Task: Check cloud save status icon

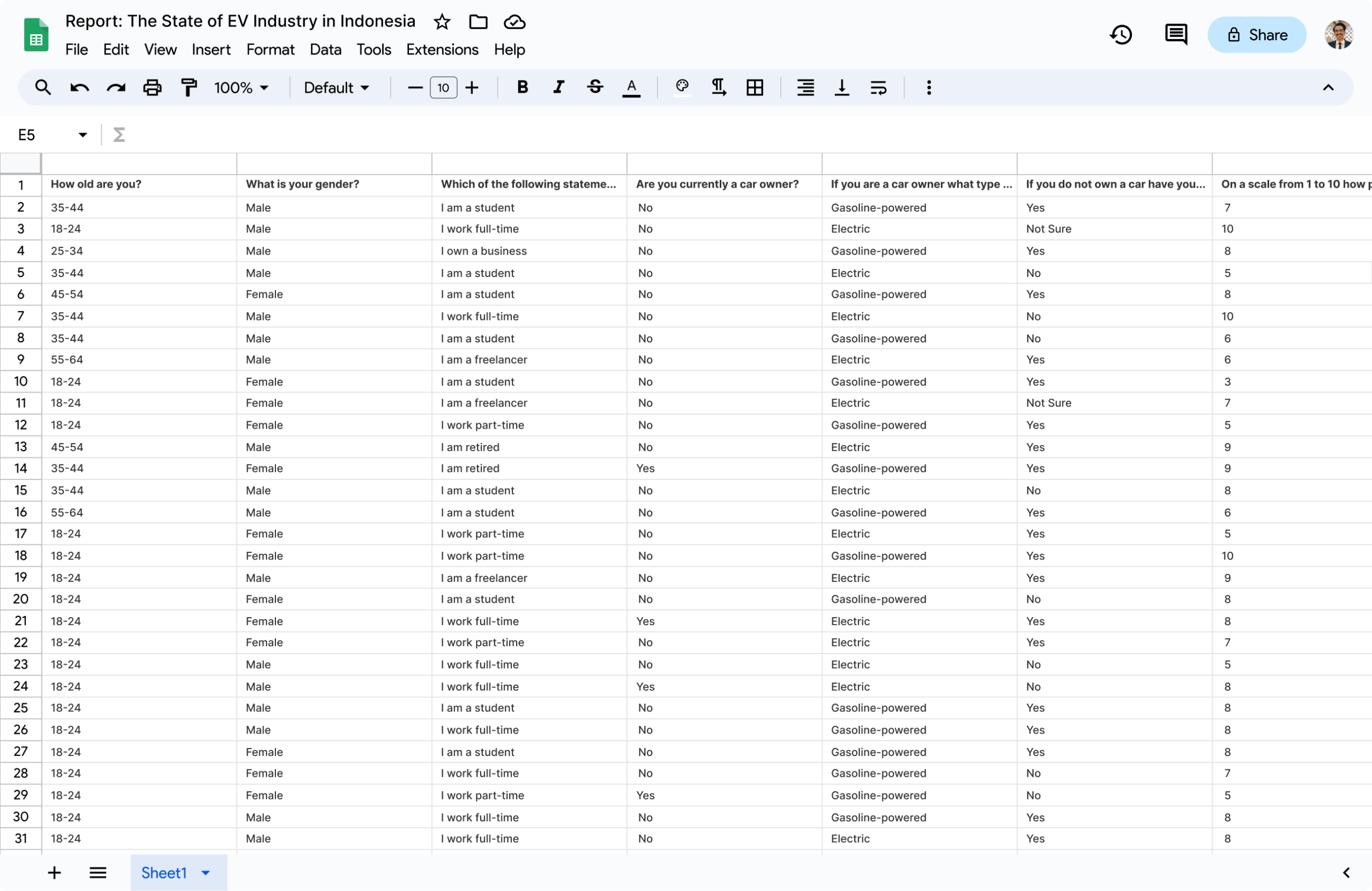Action: click(x=514, y=22)
